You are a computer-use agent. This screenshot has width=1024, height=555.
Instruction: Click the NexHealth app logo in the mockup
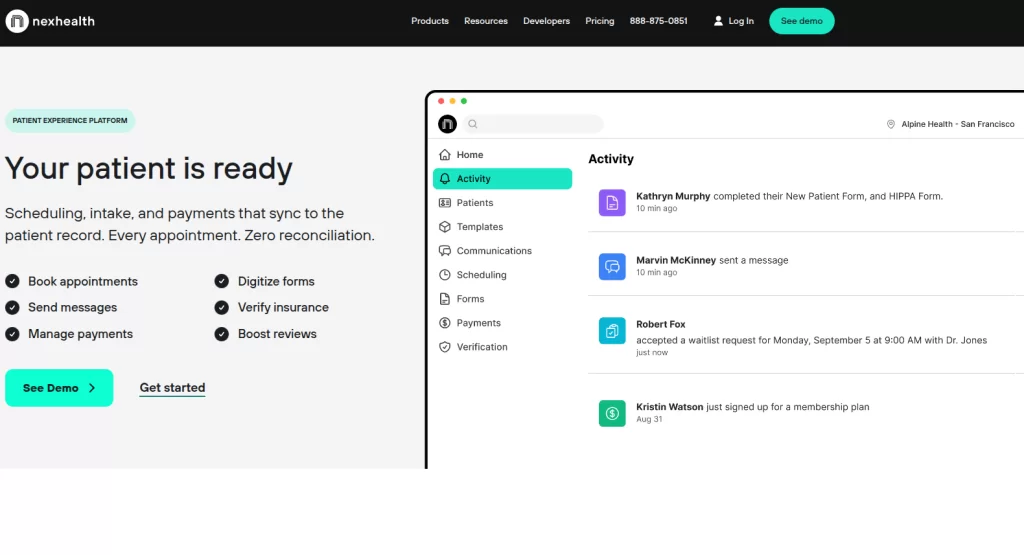pyautogui.click(x=447, y=123)
